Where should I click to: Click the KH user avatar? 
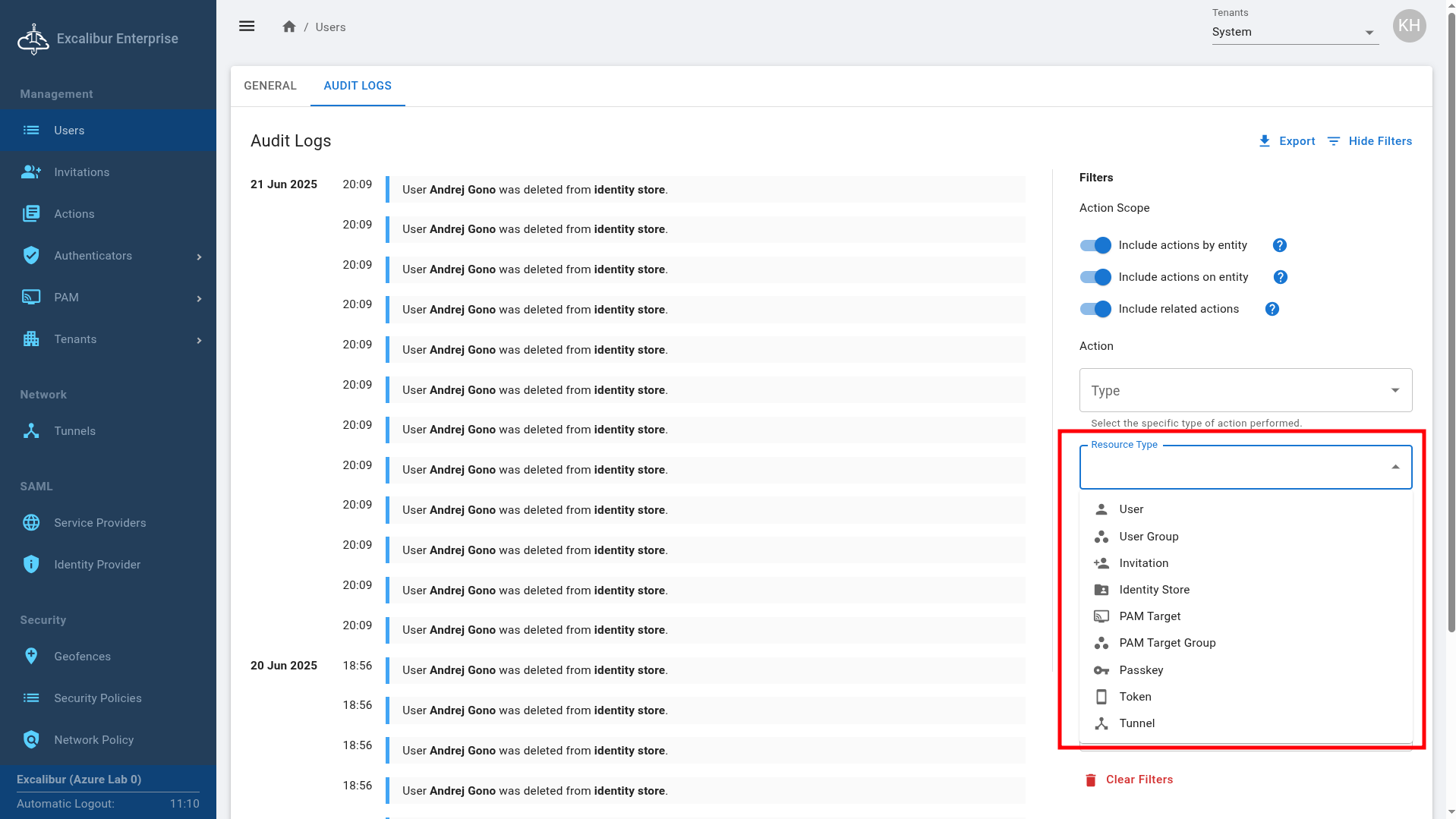(x=1409, y=26)
